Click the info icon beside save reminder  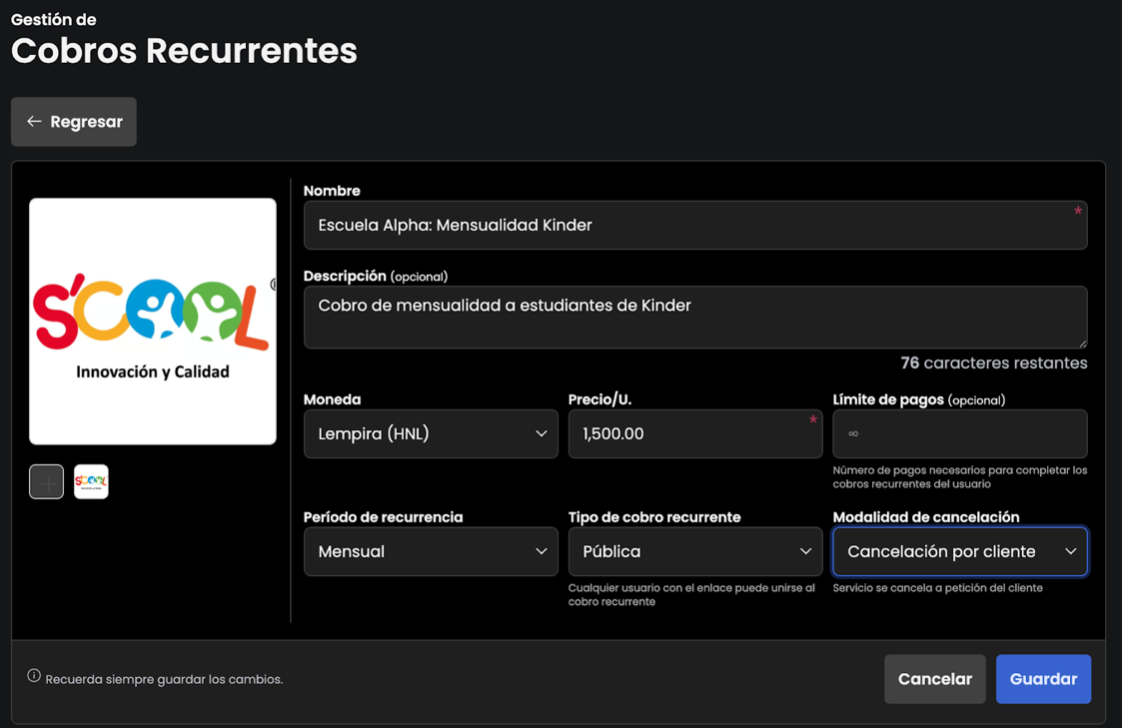click(x=34, y=676)
